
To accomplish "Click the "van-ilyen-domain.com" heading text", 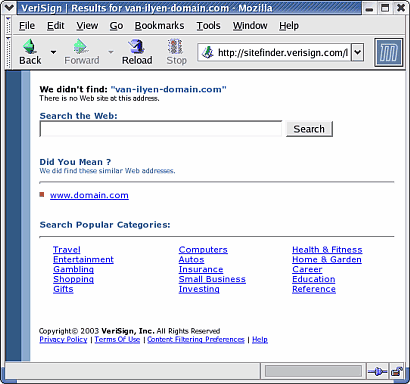I will pos(168,89).
